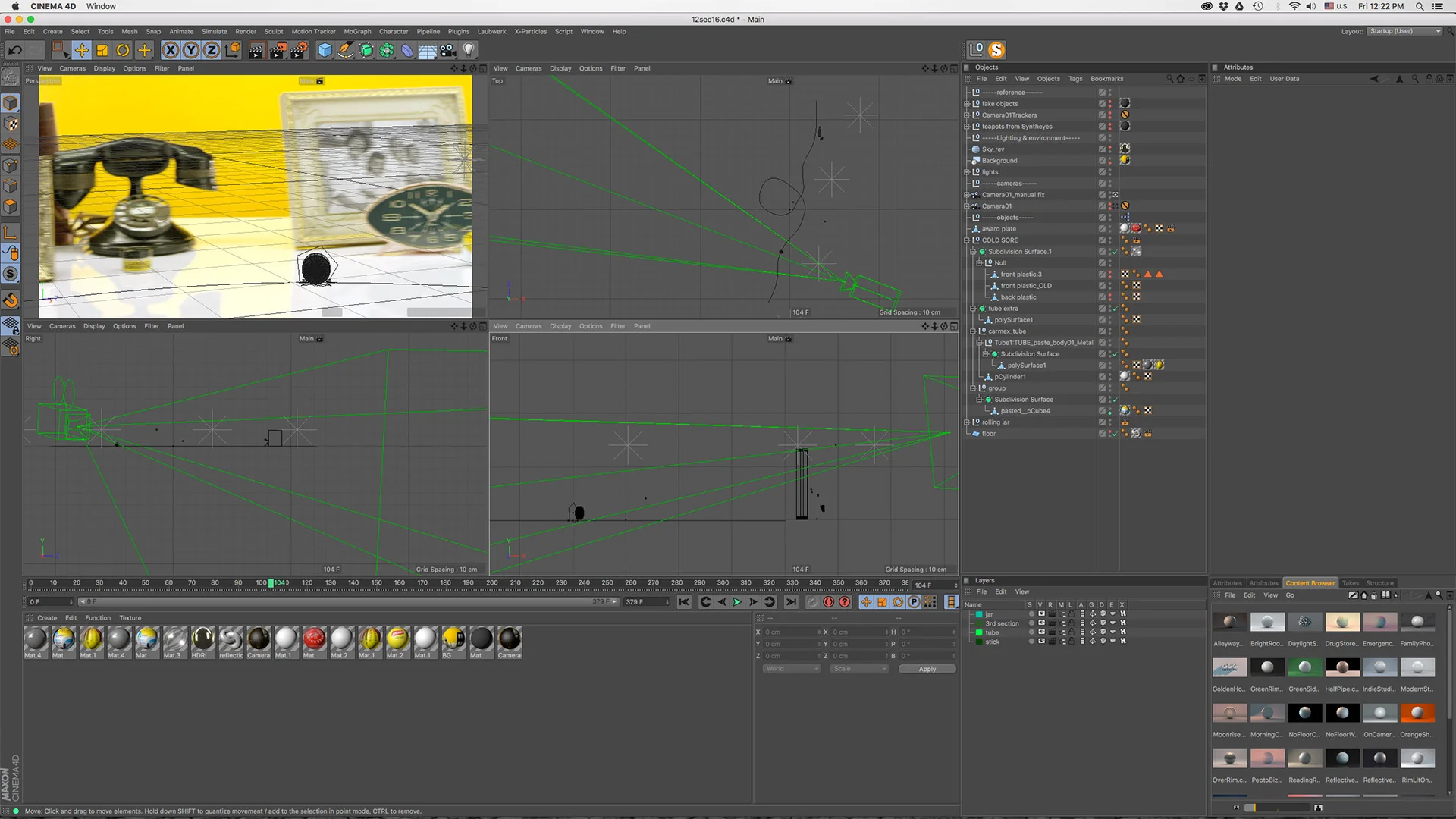Screen dimensions: 1456x819
Task: Click the Camera object icon
Action: [448, 50]
